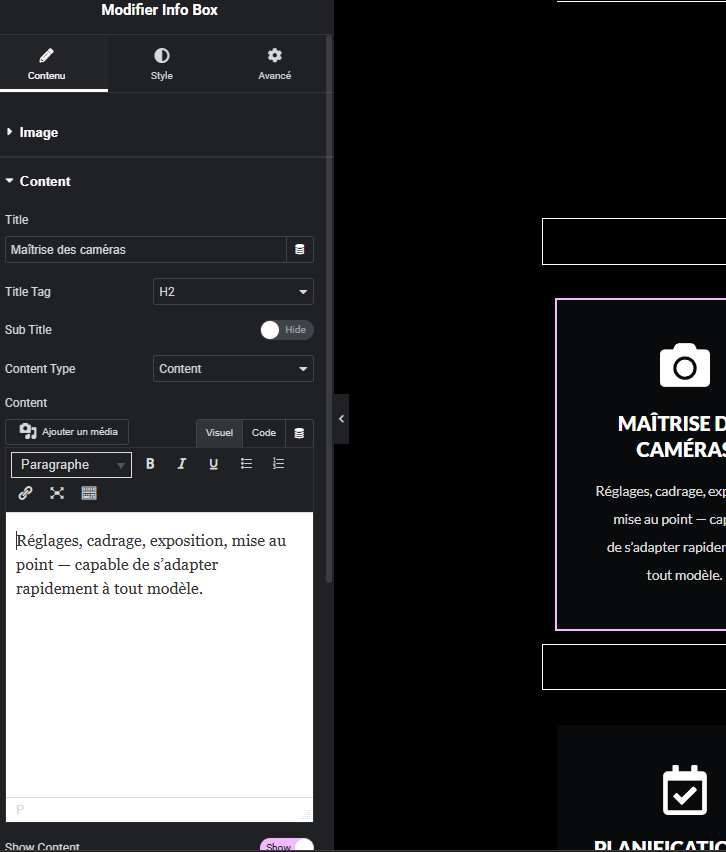Viewport: 726px width, 852px height.
Task: Open the Paragraphe format dropdown
Action: pos(71,465)
